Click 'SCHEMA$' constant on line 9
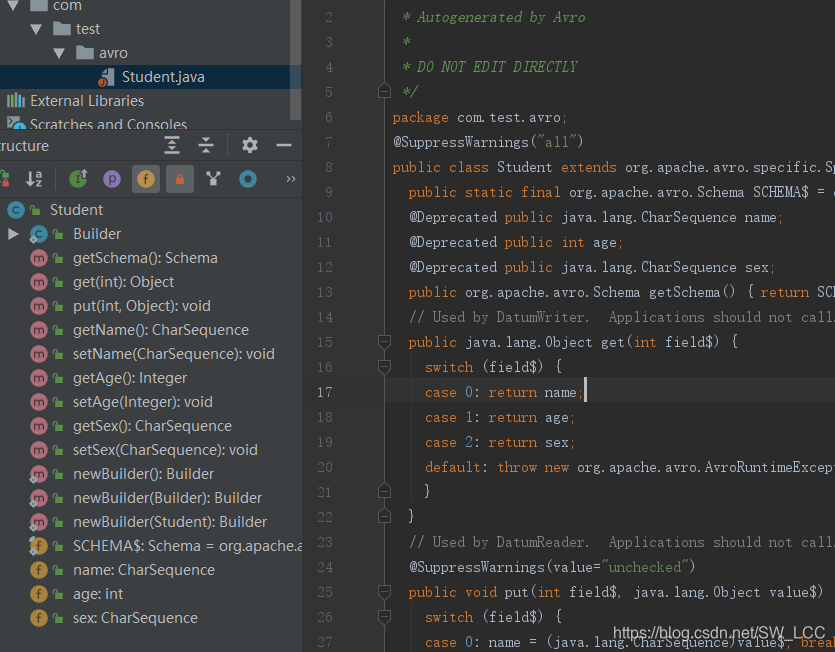 [x=781, y=192]
